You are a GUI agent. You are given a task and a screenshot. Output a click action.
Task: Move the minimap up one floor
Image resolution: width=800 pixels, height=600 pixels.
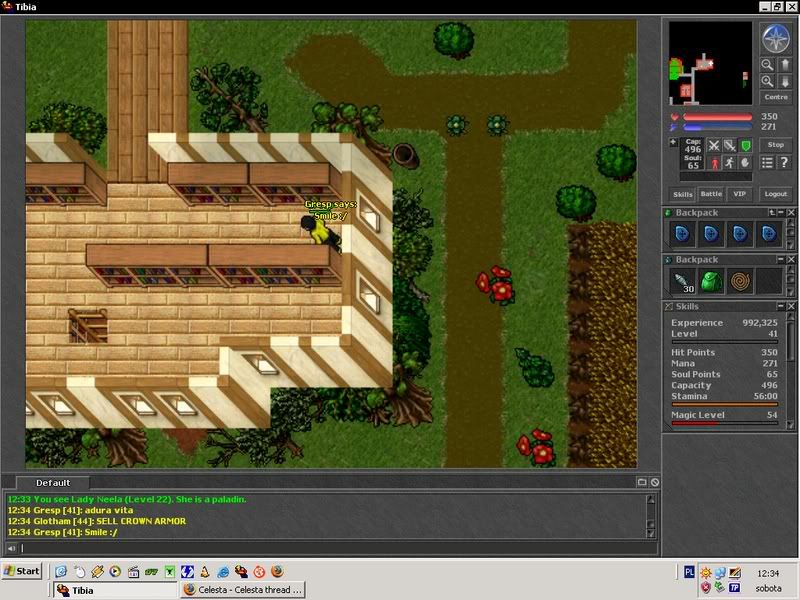(x=785, y=64)
